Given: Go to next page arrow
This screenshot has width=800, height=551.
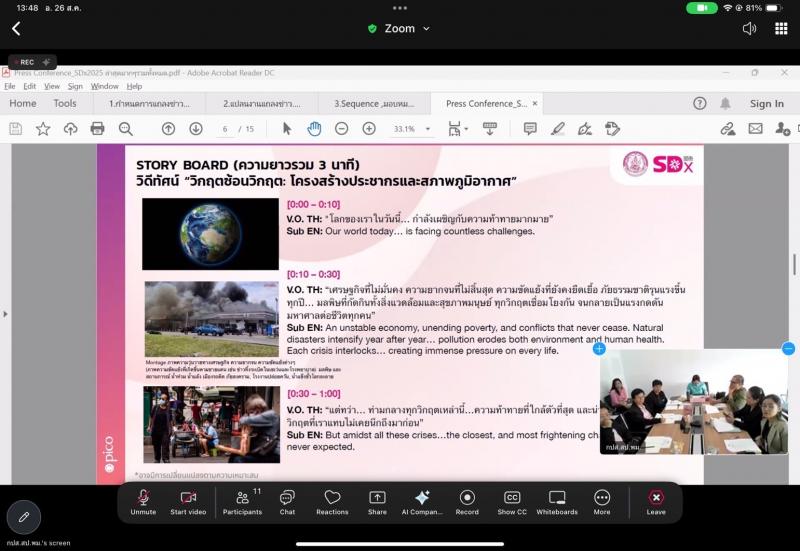Looking at the screenshot, I should (196, 129).
